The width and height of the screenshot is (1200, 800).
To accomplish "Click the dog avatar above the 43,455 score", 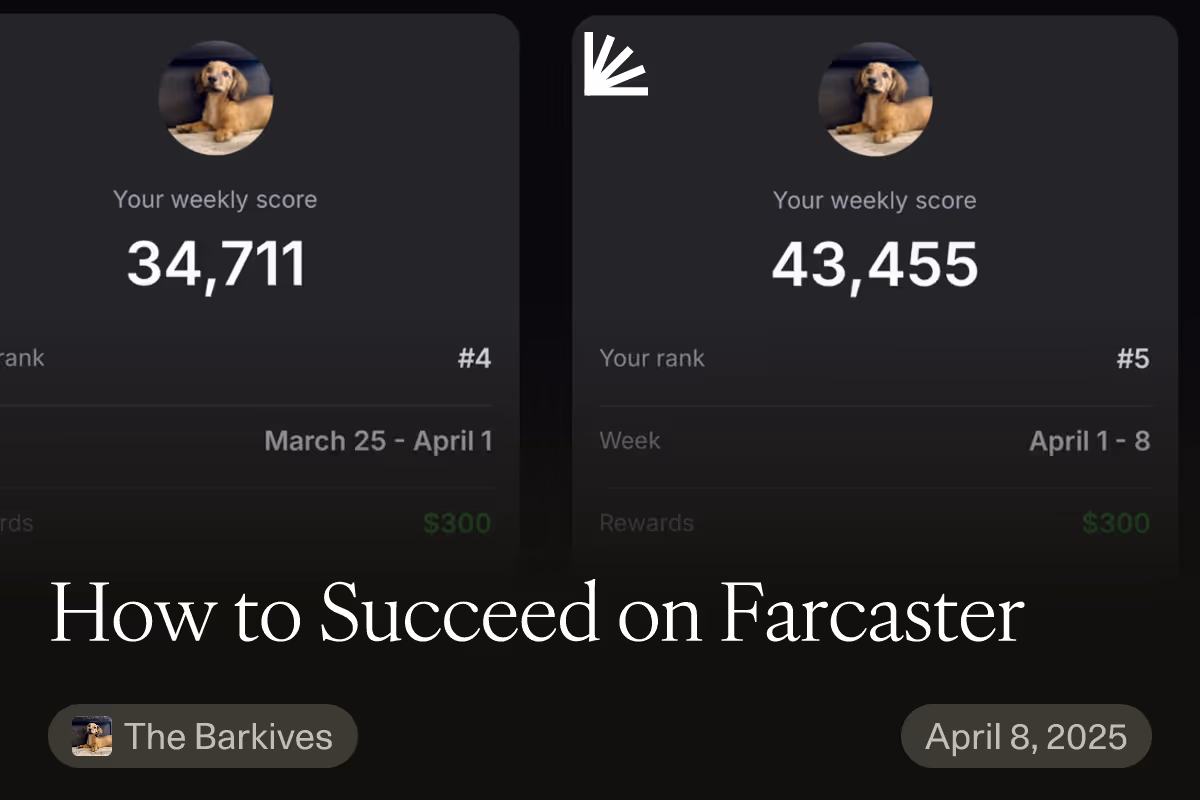I will (875, 98).
